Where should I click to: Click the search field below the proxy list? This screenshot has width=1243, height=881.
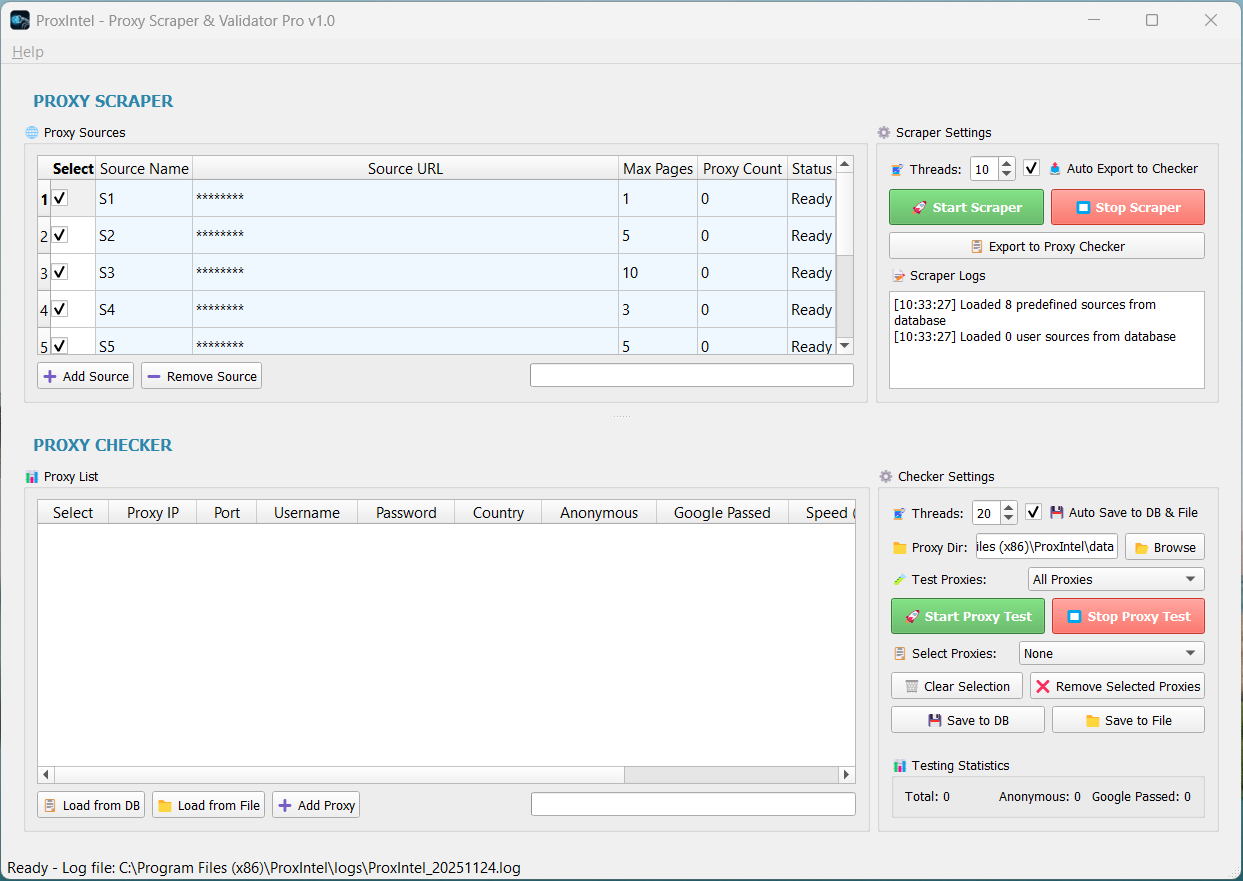point(693,803)
